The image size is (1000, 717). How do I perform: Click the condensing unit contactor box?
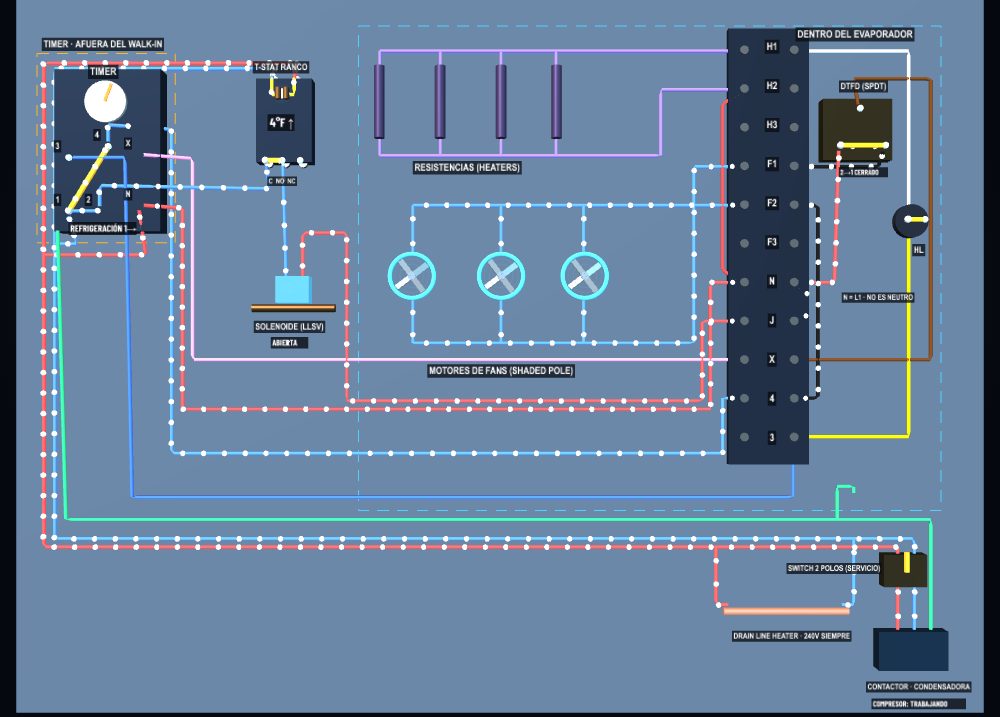(x=910, y=649)
